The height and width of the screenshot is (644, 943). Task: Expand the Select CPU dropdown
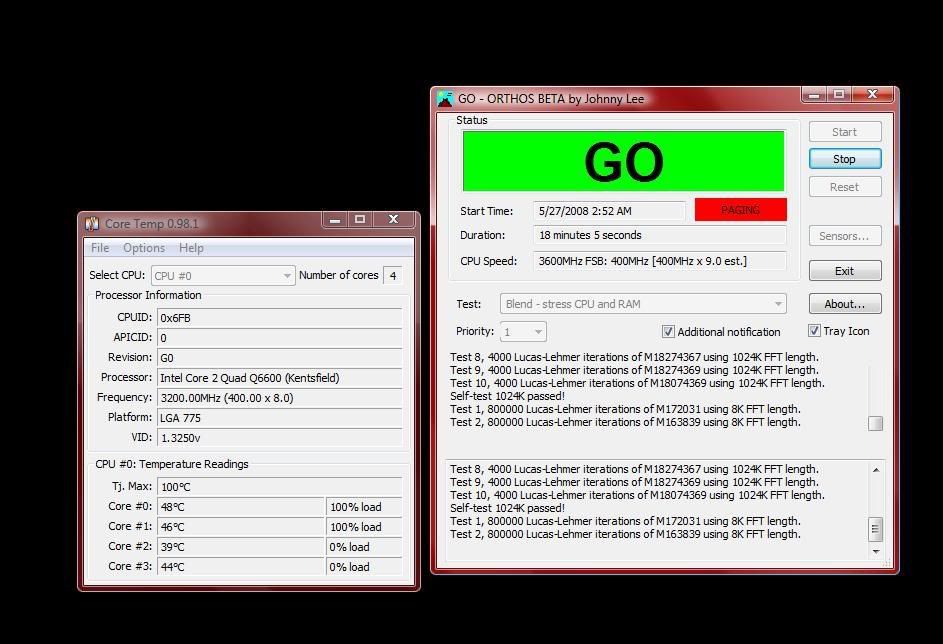pos(223,275)
